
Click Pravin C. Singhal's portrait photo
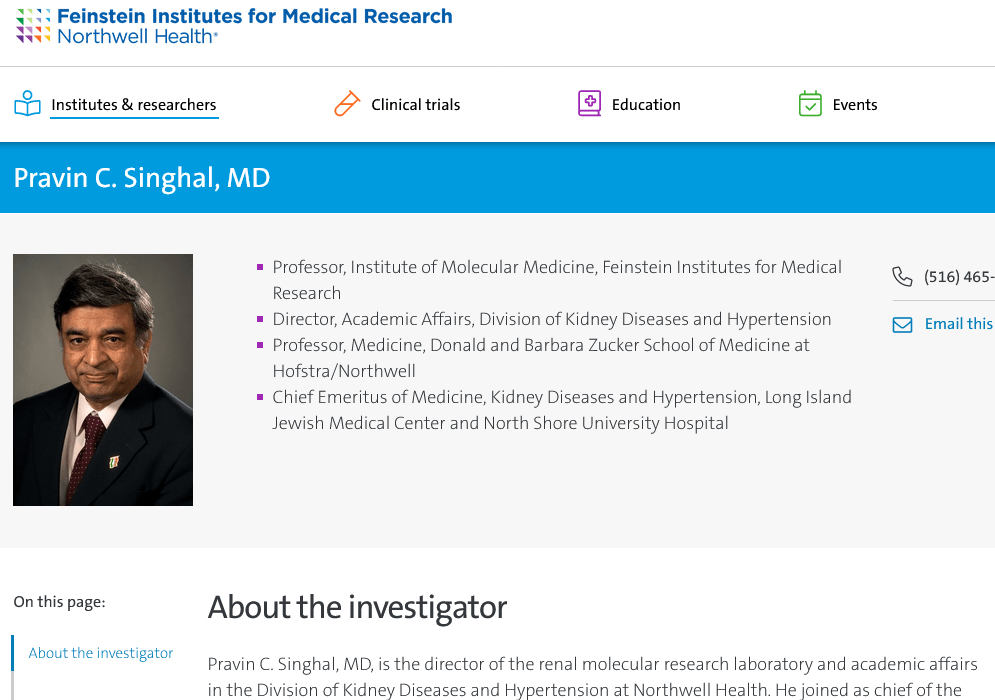click(x=103, y=380)
